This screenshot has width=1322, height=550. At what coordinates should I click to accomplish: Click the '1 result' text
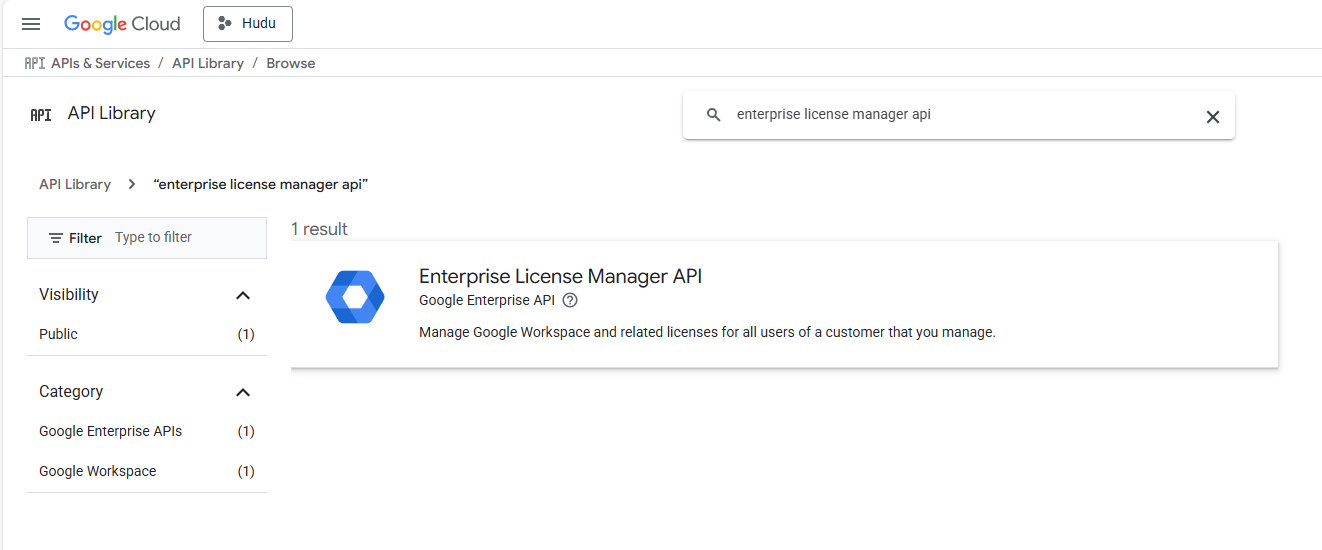click(x=319, y=229)
